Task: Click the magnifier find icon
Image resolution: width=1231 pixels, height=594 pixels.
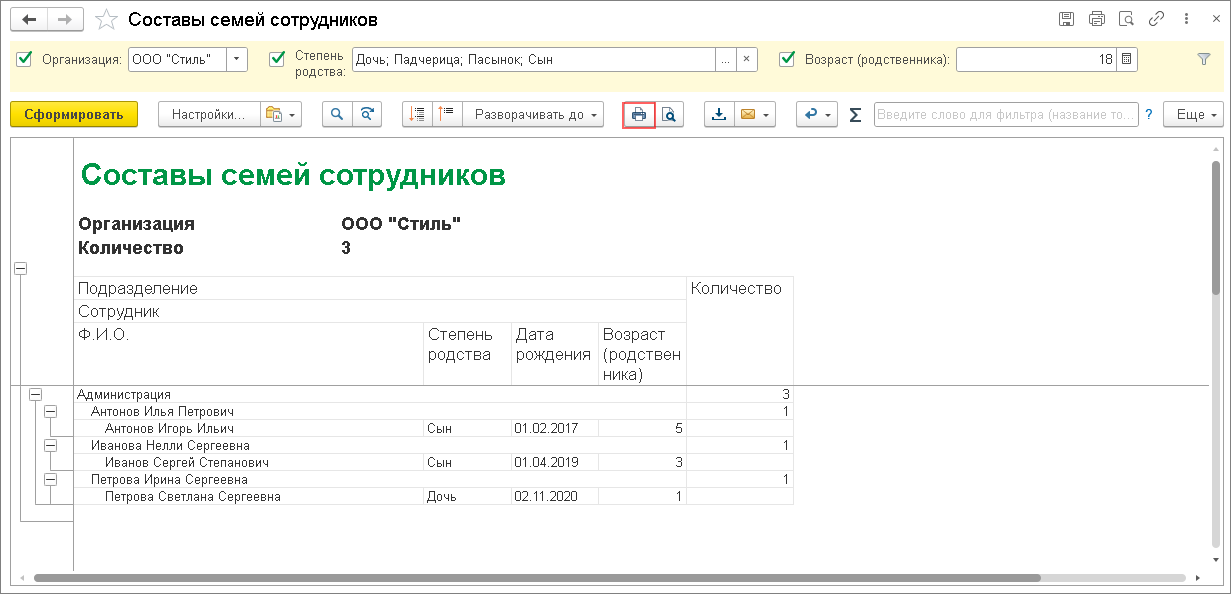Action: click(x=337, y=115)
